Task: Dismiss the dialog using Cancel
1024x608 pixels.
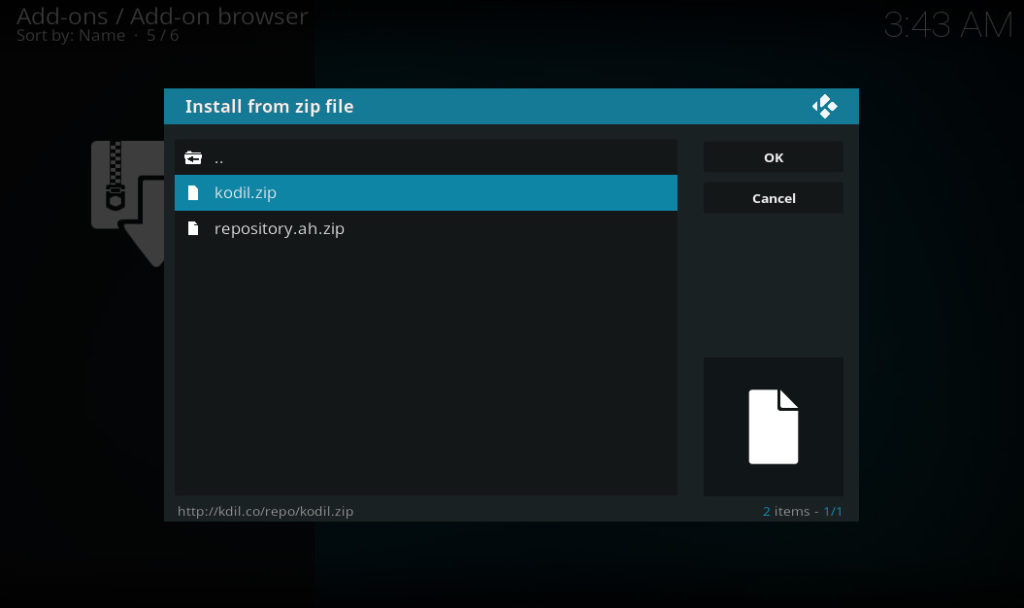Action: [772, 197]
